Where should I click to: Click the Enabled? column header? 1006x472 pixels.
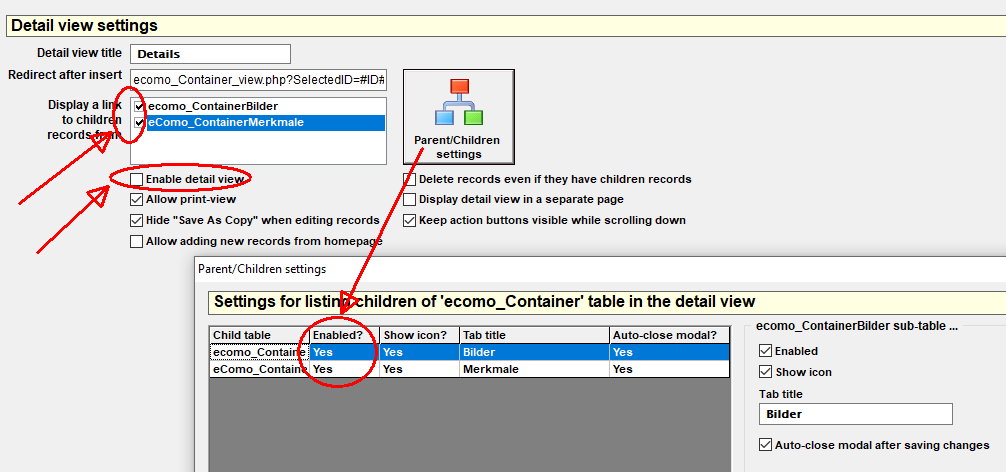coord(344,335)
